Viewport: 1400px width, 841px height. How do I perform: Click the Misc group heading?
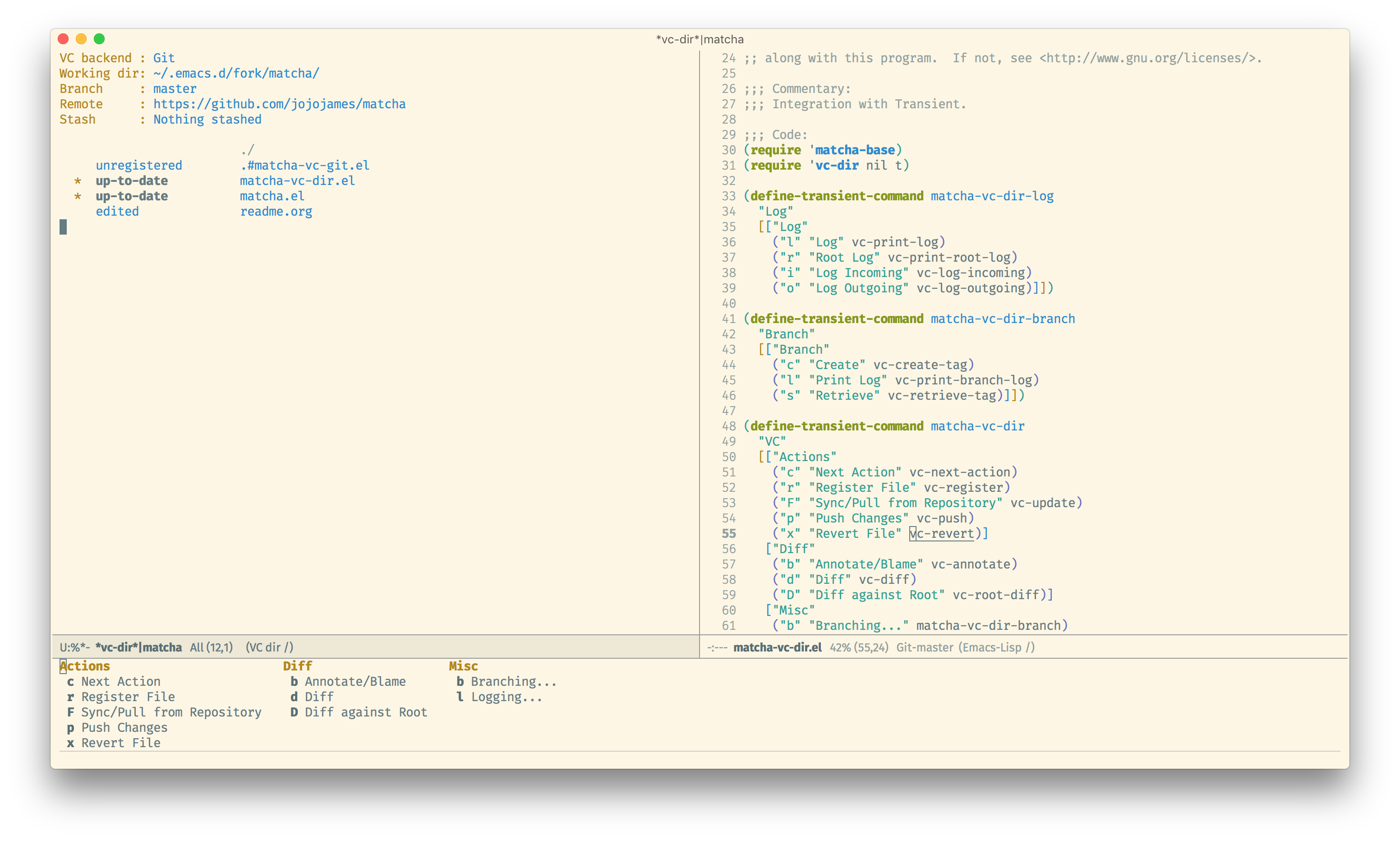tap(463, 666)
